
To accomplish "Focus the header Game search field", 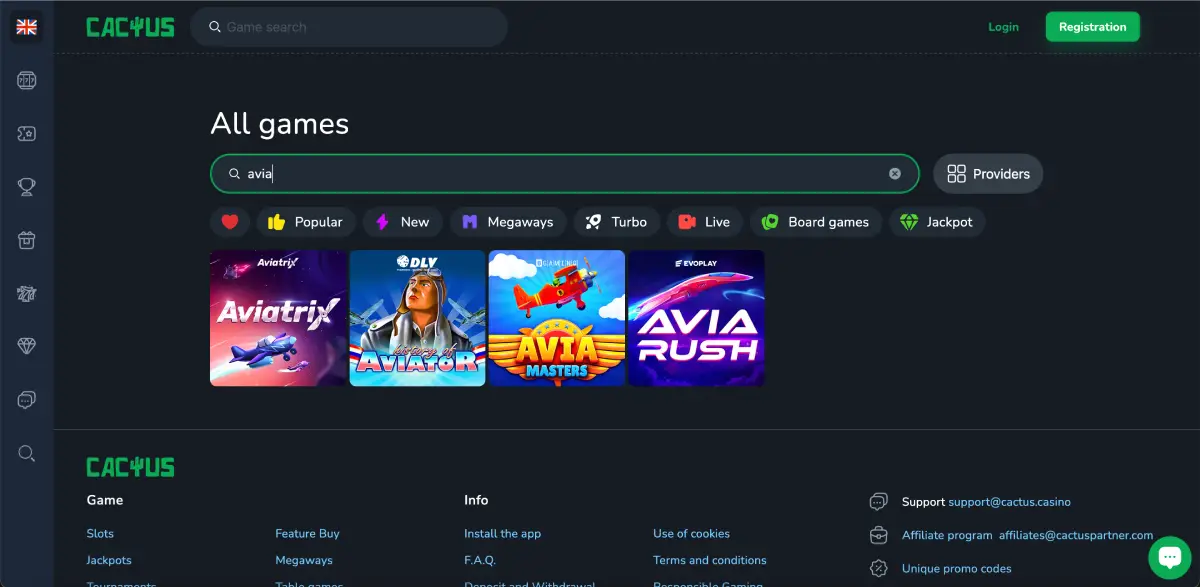I will pyautogui.click(x=349, y=27).
